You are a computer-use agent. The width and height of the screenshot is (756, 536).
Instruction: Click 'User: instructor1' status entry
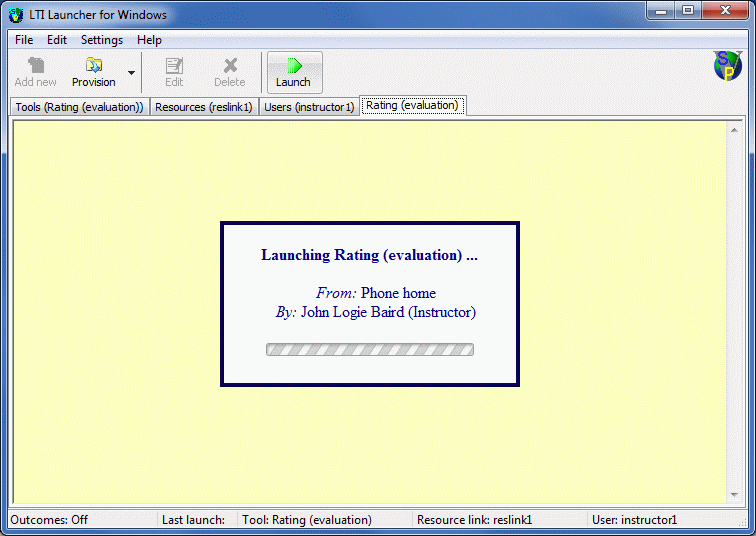(634, 520)
